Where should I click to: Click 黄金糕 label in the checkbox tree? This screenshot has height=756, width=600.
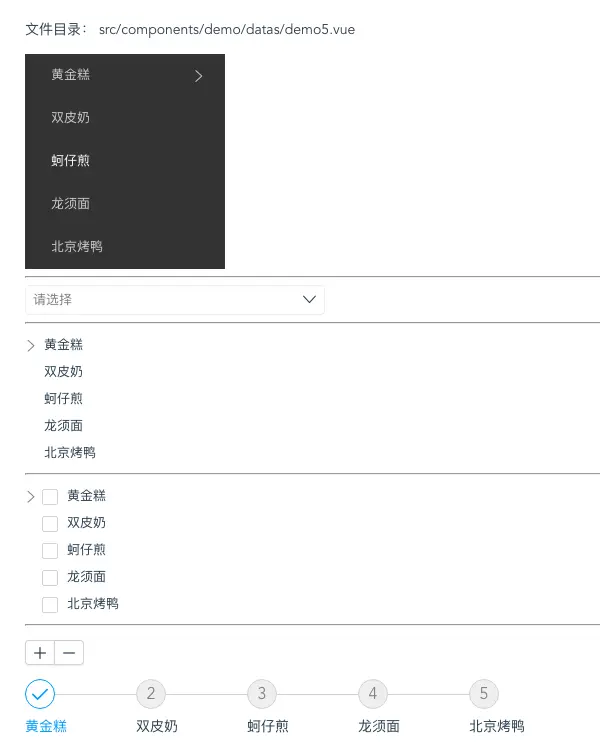[86, 496]
